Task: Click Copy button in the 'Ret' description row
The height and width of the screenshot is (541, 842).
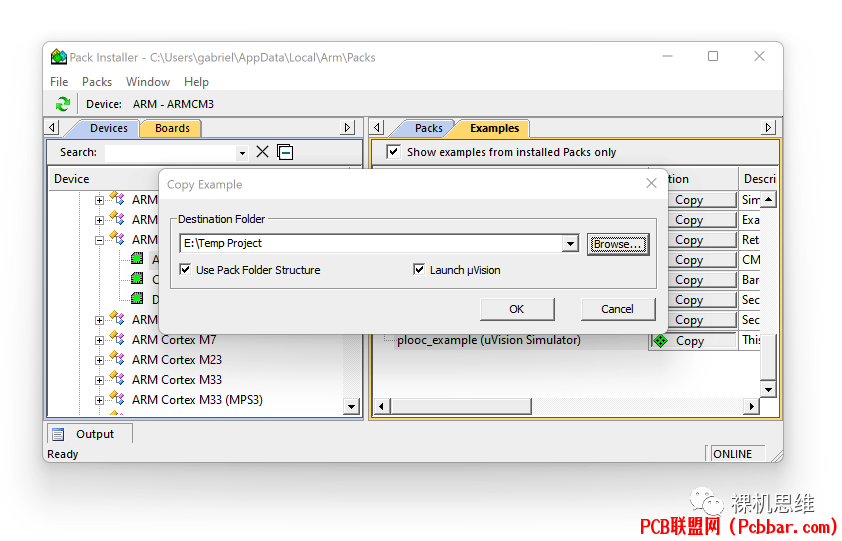Action: click(x=702, y=240)
